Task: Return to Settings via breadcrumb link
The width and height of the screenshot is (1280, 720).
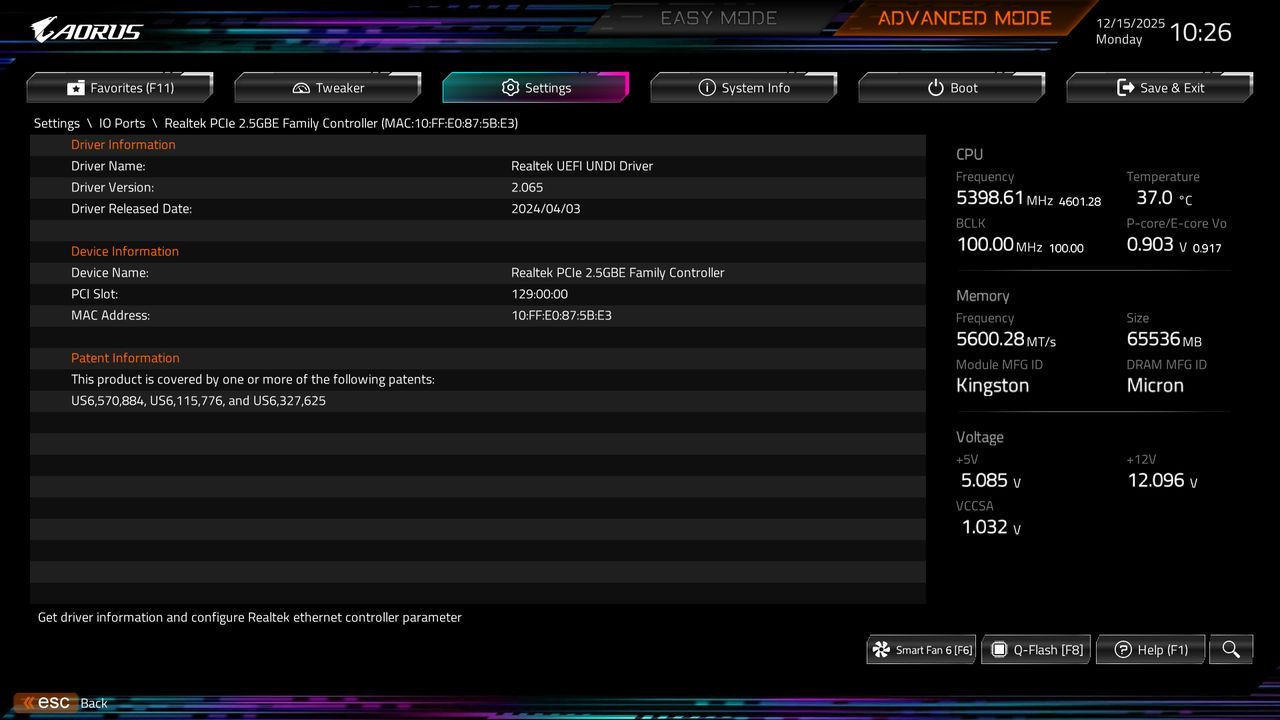Action: point(56,123)
